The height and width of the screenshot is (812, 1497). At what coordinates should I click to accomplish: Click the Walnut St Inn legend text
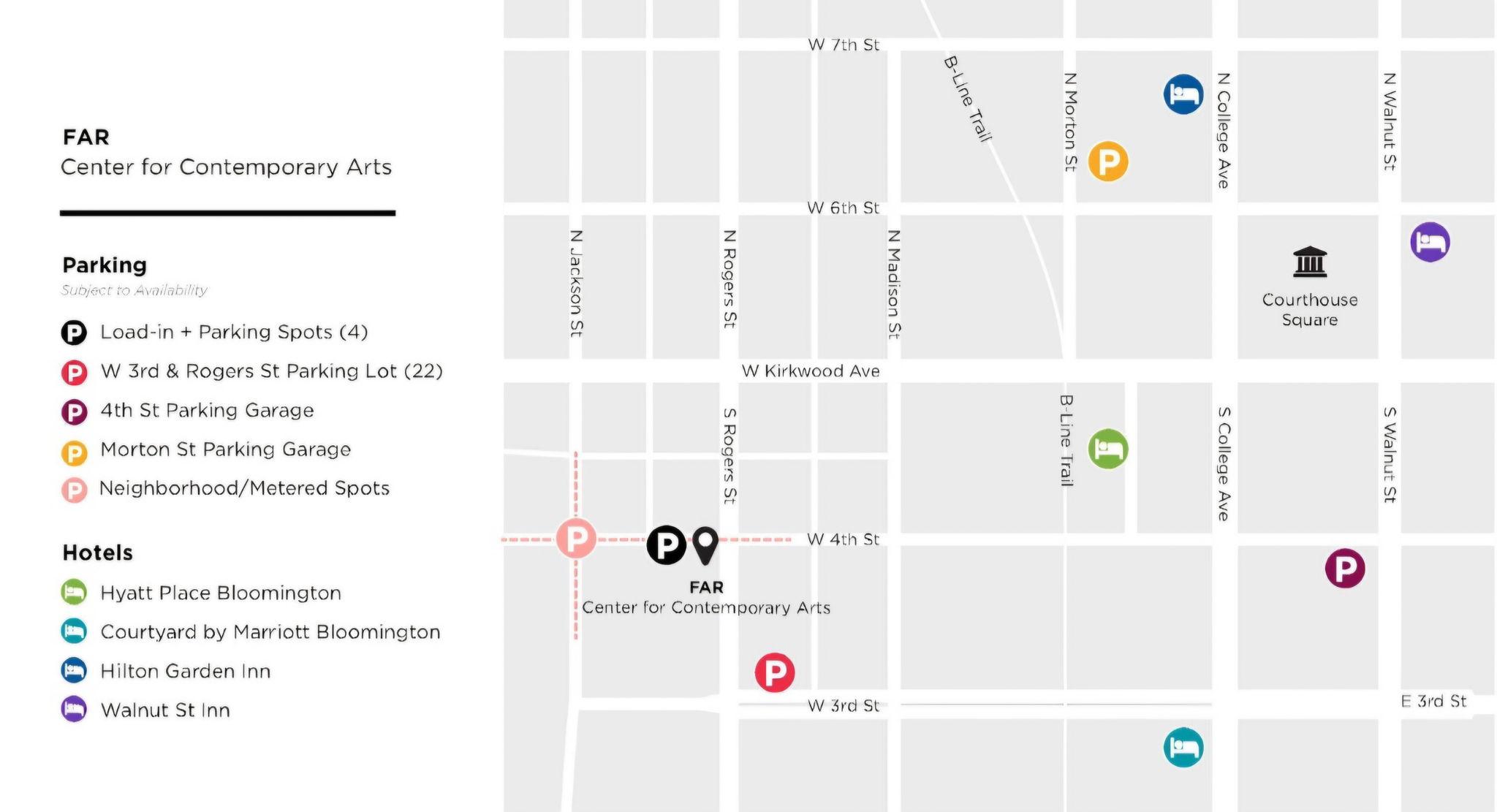click(165, 710)
